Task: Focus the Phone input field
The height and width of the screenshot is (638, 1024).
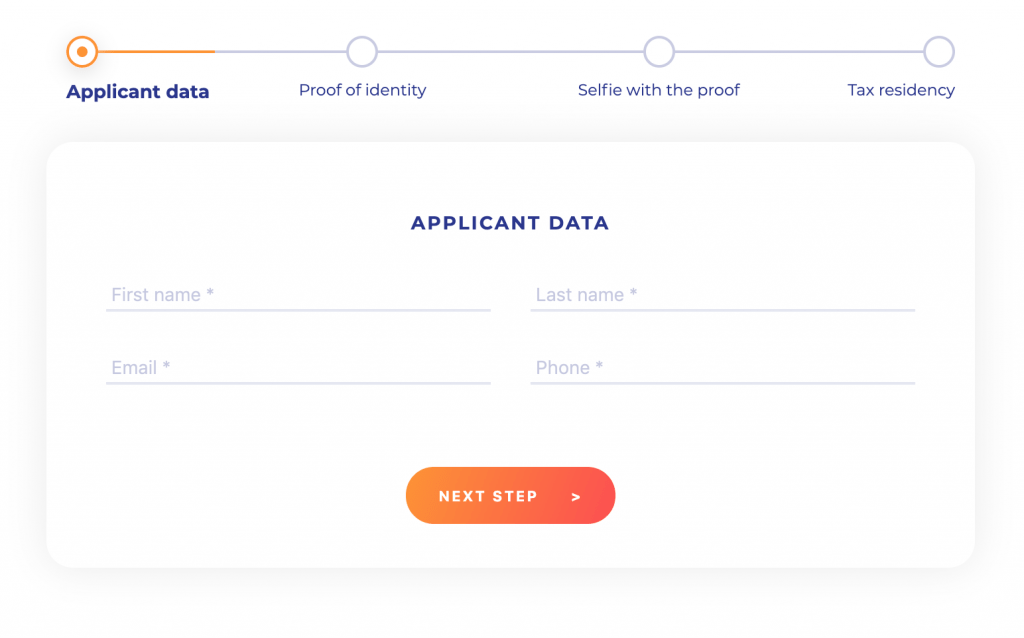Action: pyautogui.click(x=722, y=368)
